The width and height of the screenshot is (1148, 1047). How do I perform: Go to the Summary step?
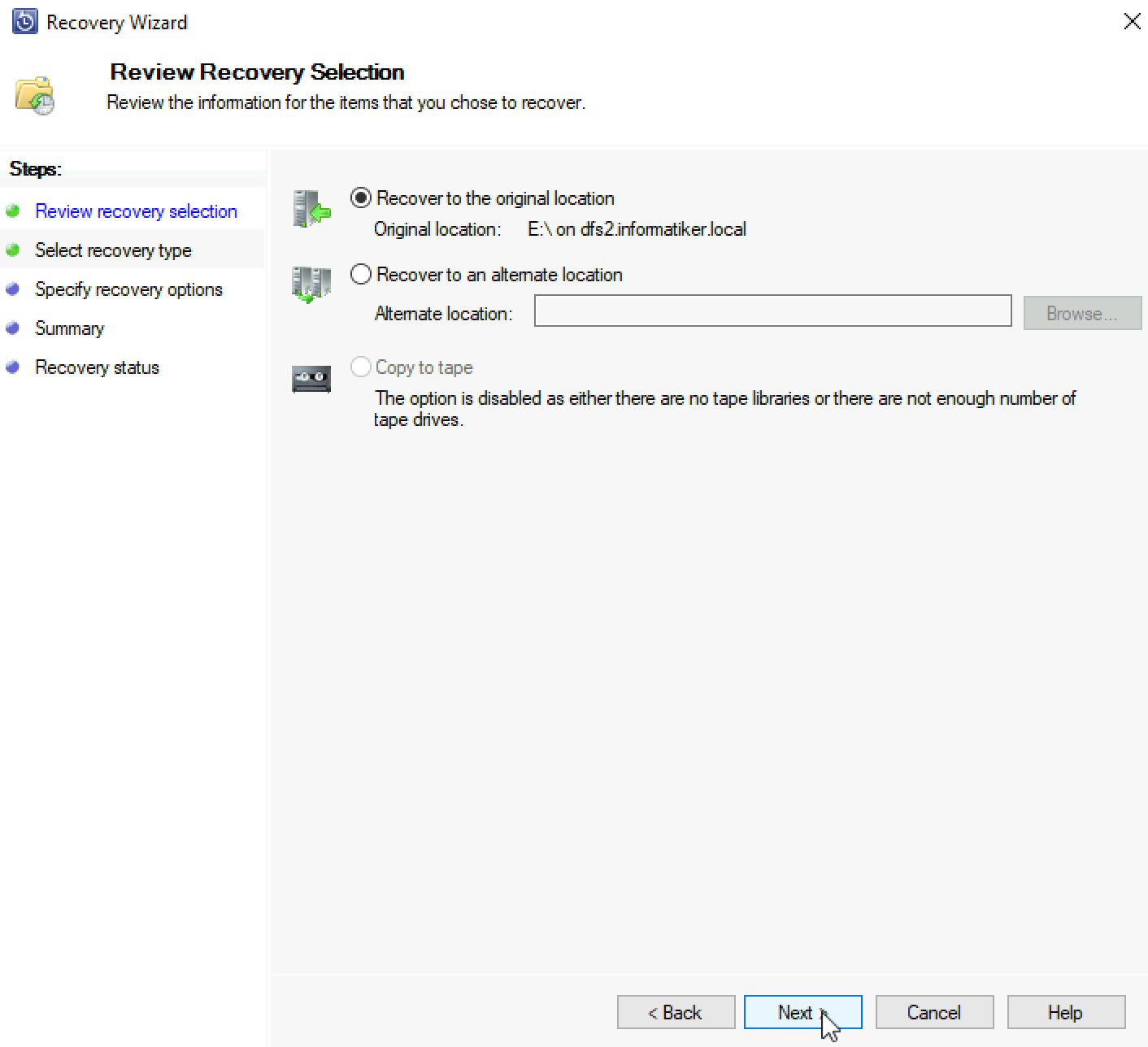pos(69,328)
